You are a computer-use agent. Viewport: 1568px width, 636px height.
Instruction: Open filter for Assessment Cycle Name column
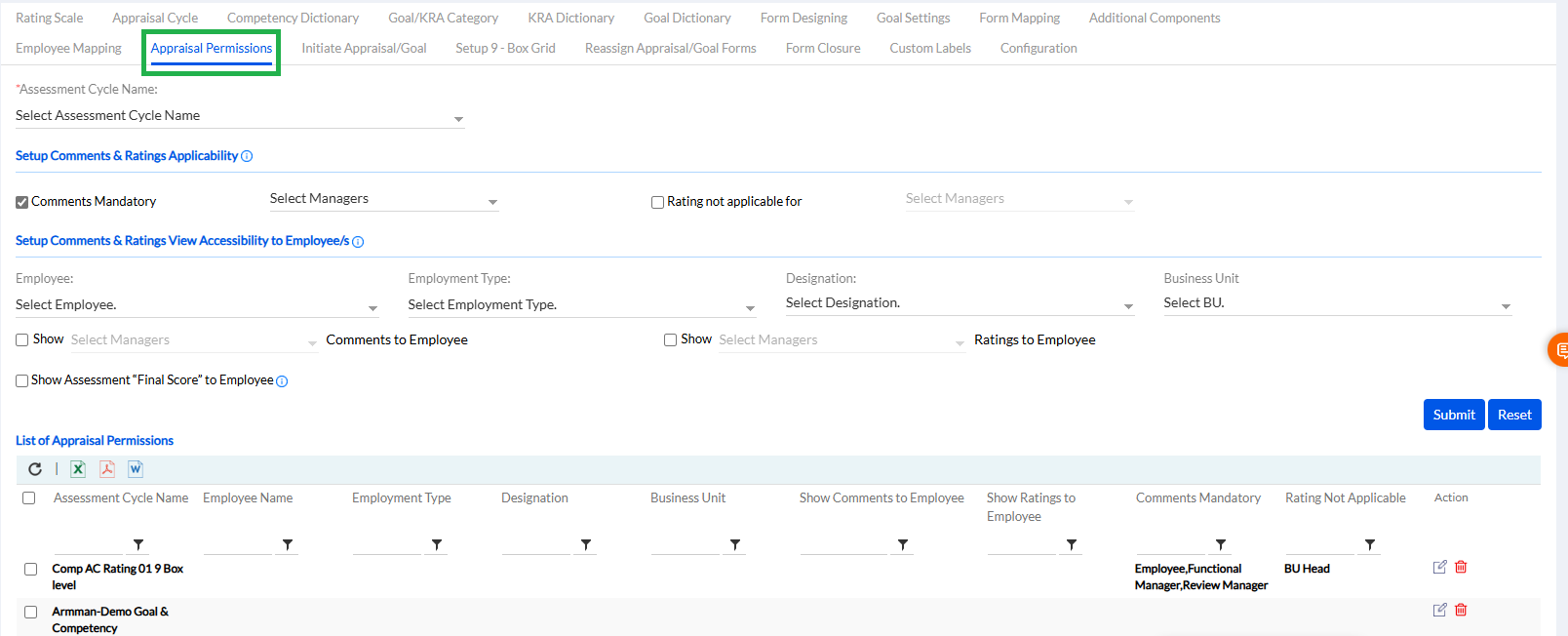point(138,544)
